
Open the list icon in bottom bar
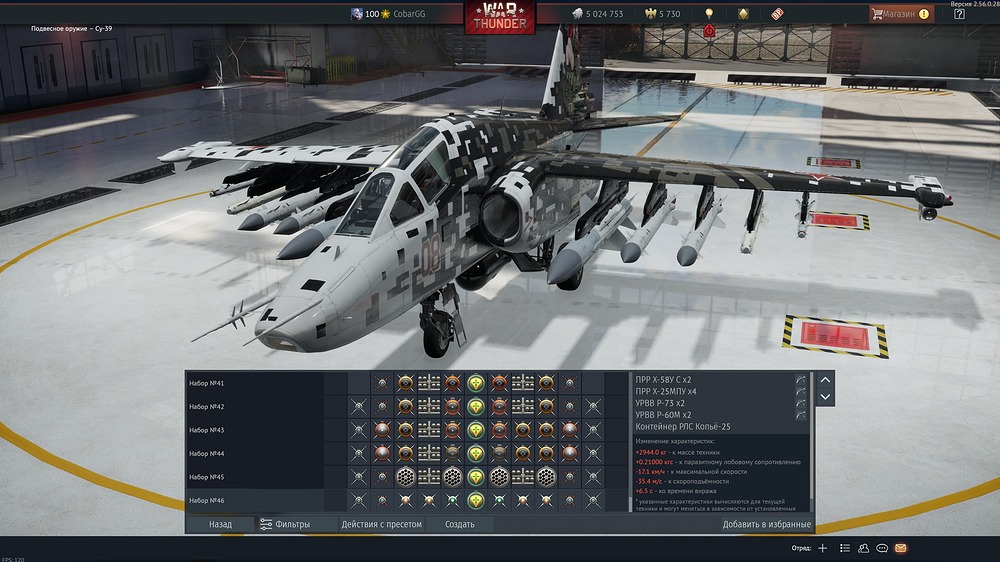pyautogui.click(x=845, y=548)
